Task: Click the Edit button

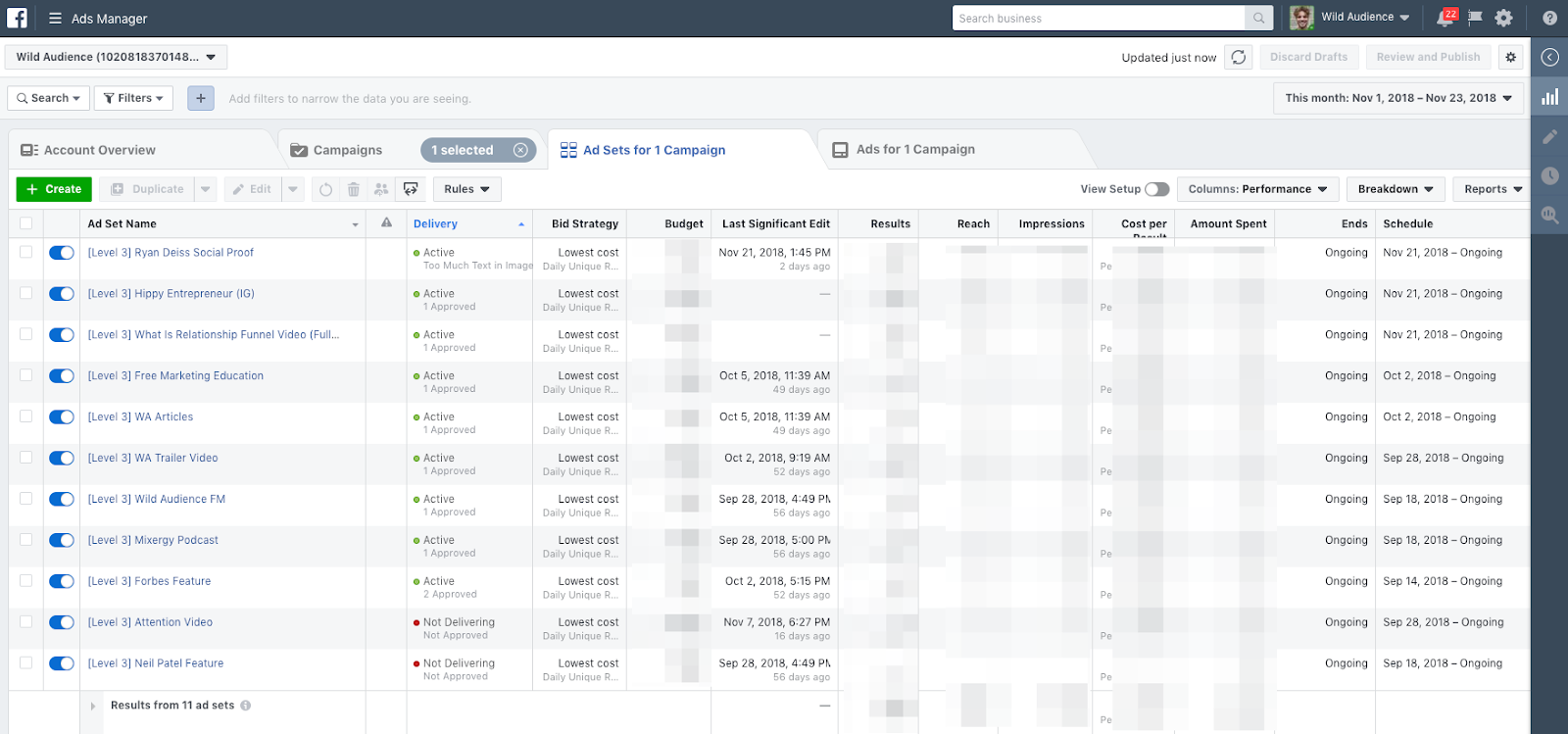Action: (x=253, y=189)
